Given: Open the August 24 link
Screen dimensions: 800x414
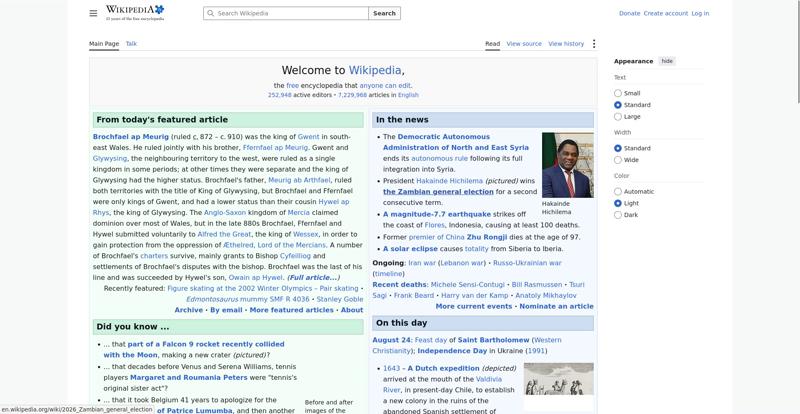Looking at the screenshot, I should pos(391,340).
